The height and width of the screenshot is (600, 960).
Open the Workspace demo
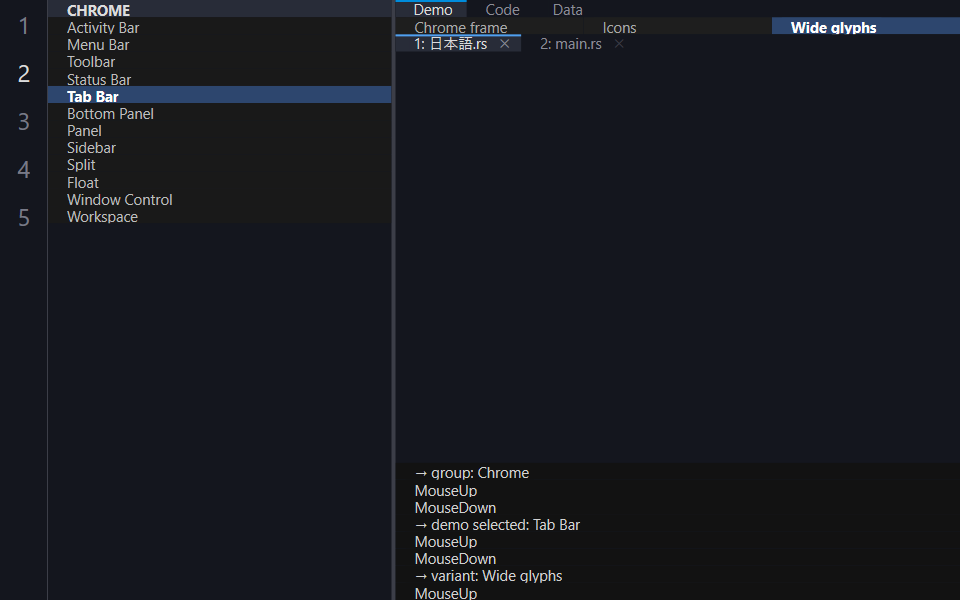pyautogui.click(x=219, y=217)
